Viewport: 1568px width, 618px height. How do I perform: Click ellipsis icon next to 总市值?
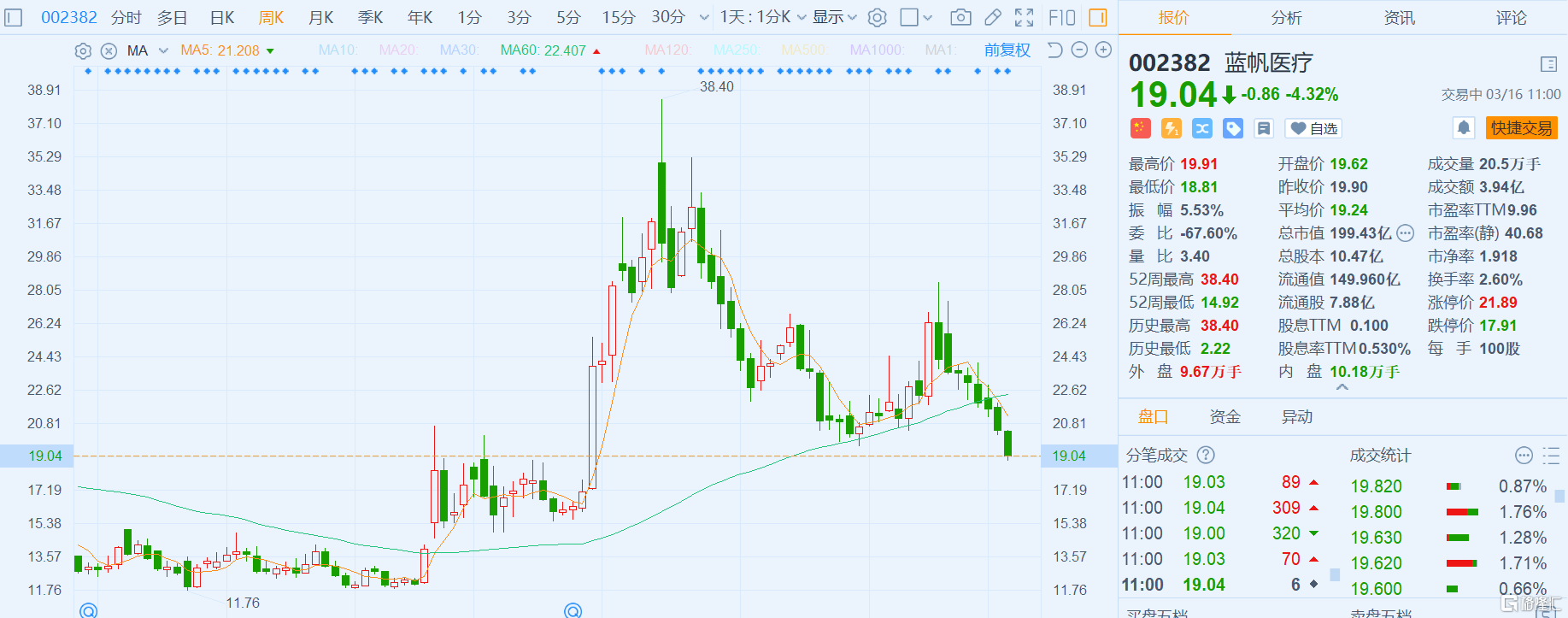click(1406, 233)
